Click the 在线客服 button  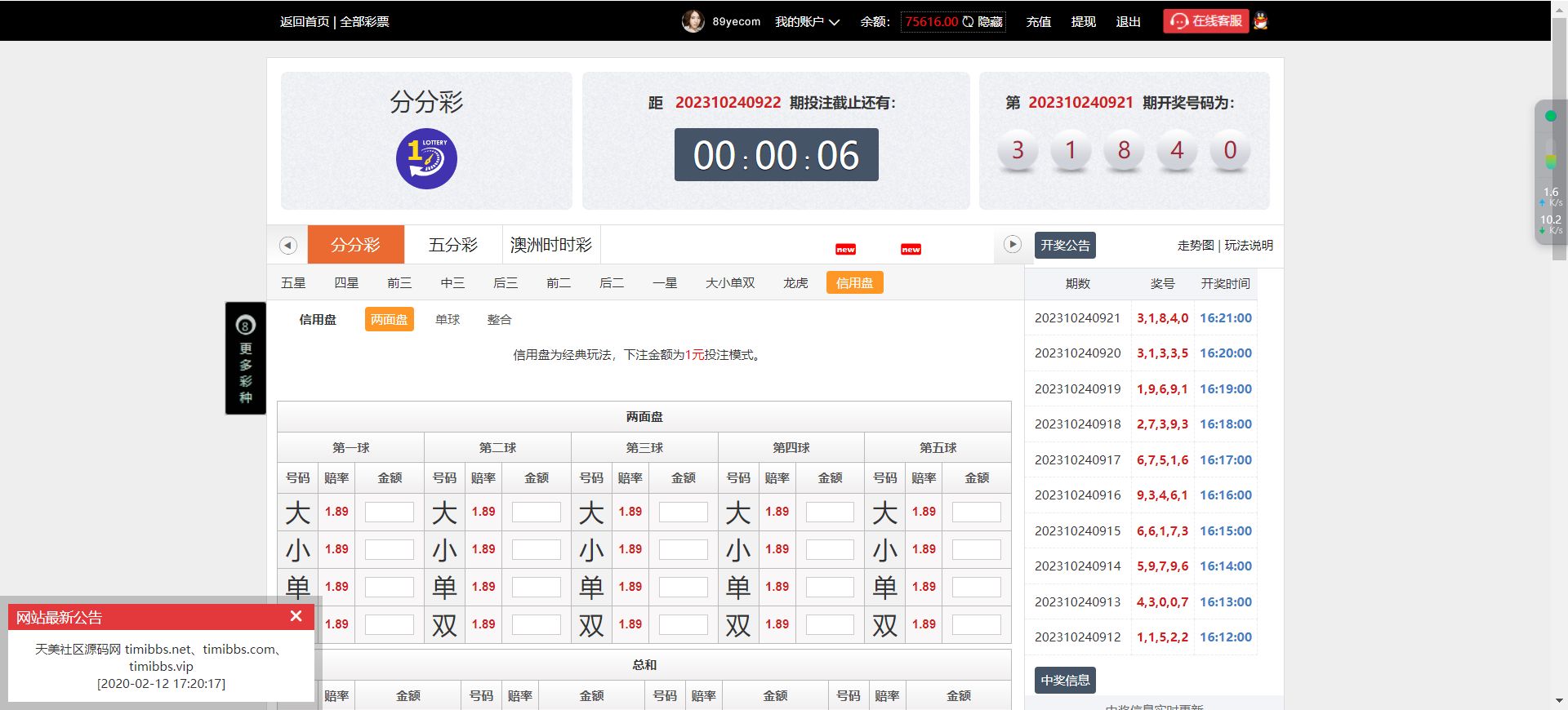tap(1205, 21)
